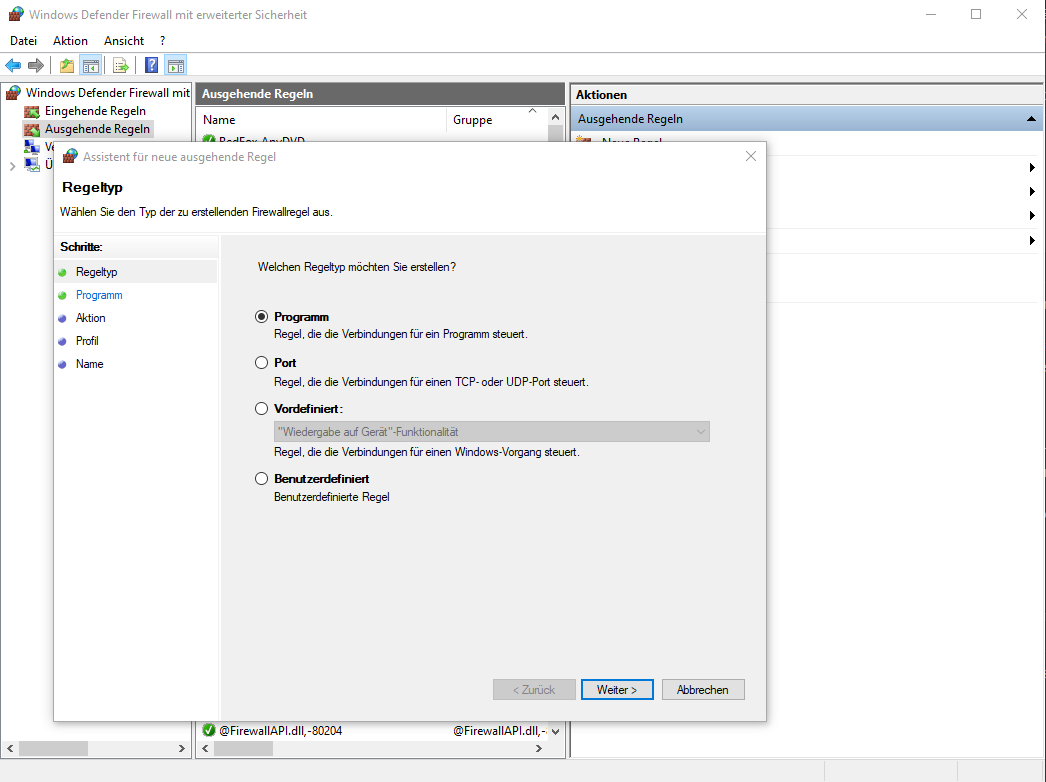Click the sort chevron above Gruppe column

click(532, 111)
